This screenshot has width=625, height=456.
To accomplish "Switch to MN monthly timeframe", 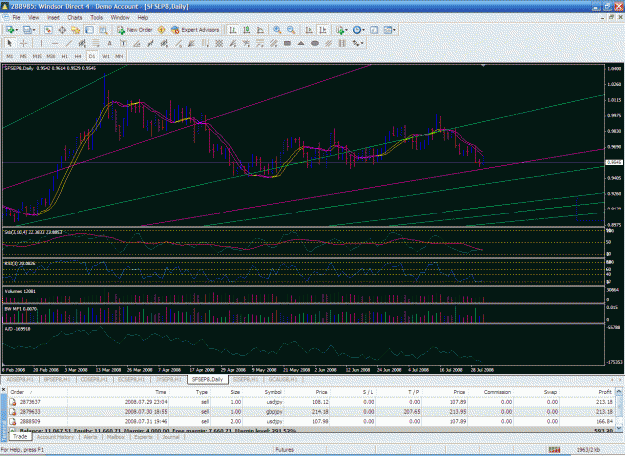I will click(x=119, y=56).
